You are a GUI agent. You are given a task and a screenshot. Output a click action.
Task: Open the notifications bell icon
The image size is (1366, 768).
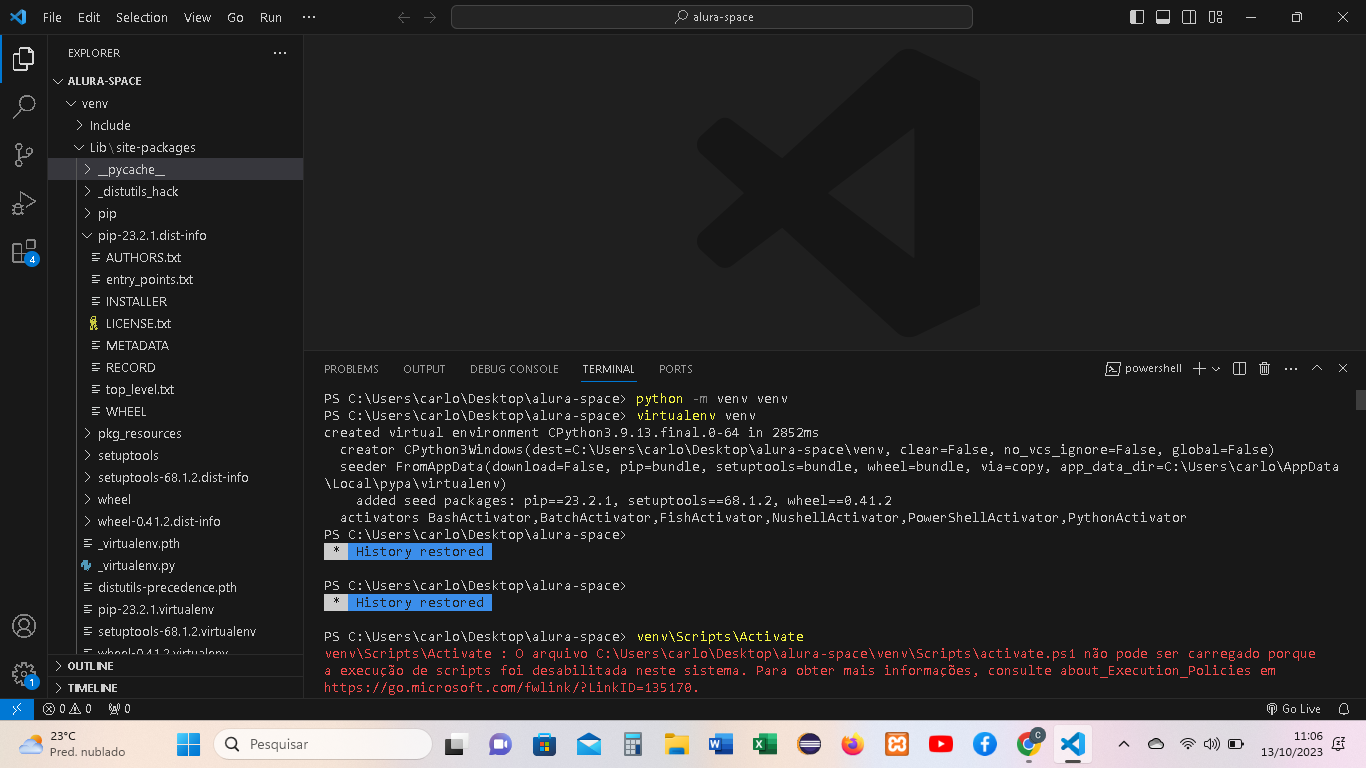(1345, 709)
